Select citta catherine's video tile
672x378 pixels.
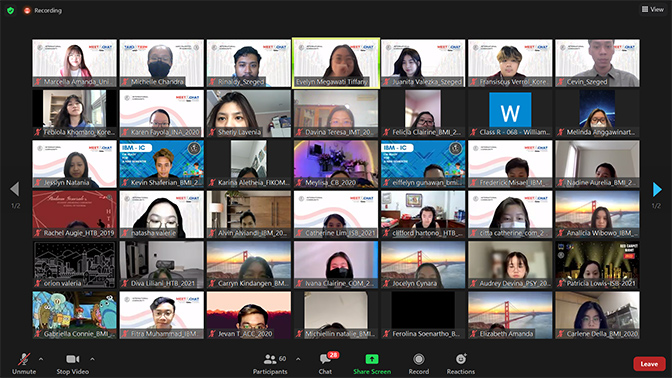click(510, 214)
